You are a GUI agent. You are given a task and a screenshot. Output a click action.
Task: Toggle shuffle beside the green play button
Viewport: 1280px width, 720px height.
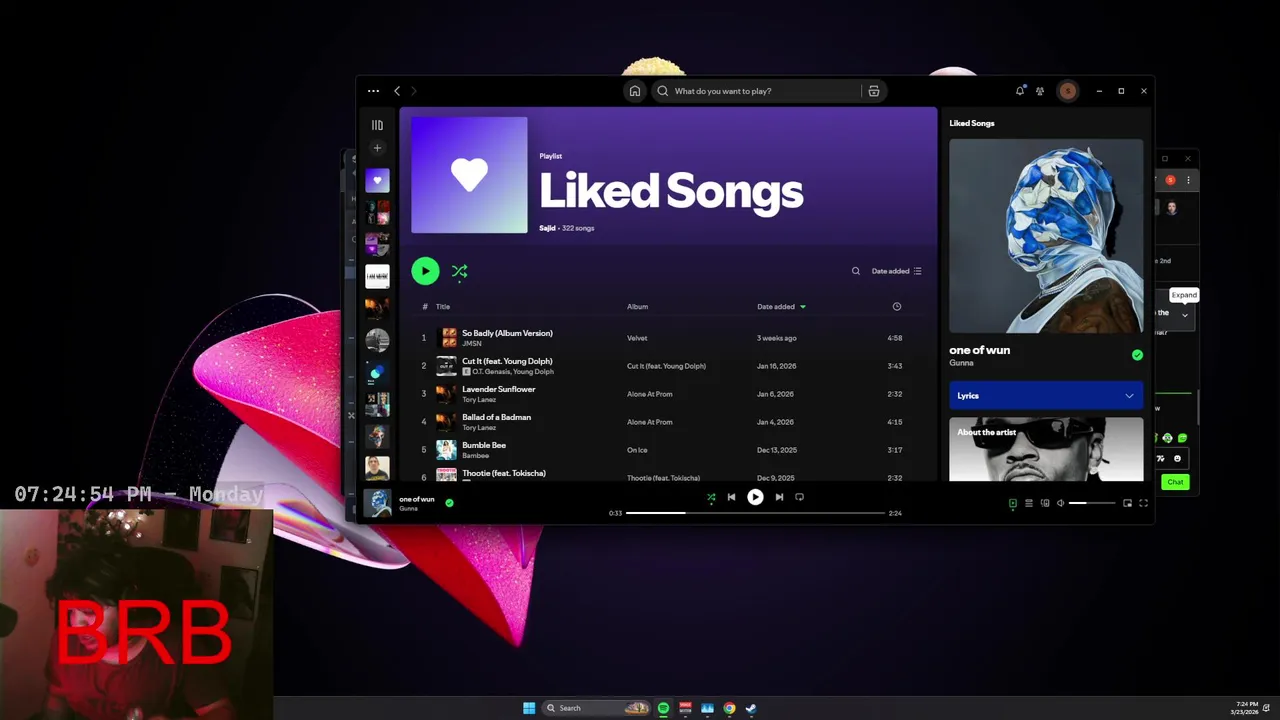[459, 271]
